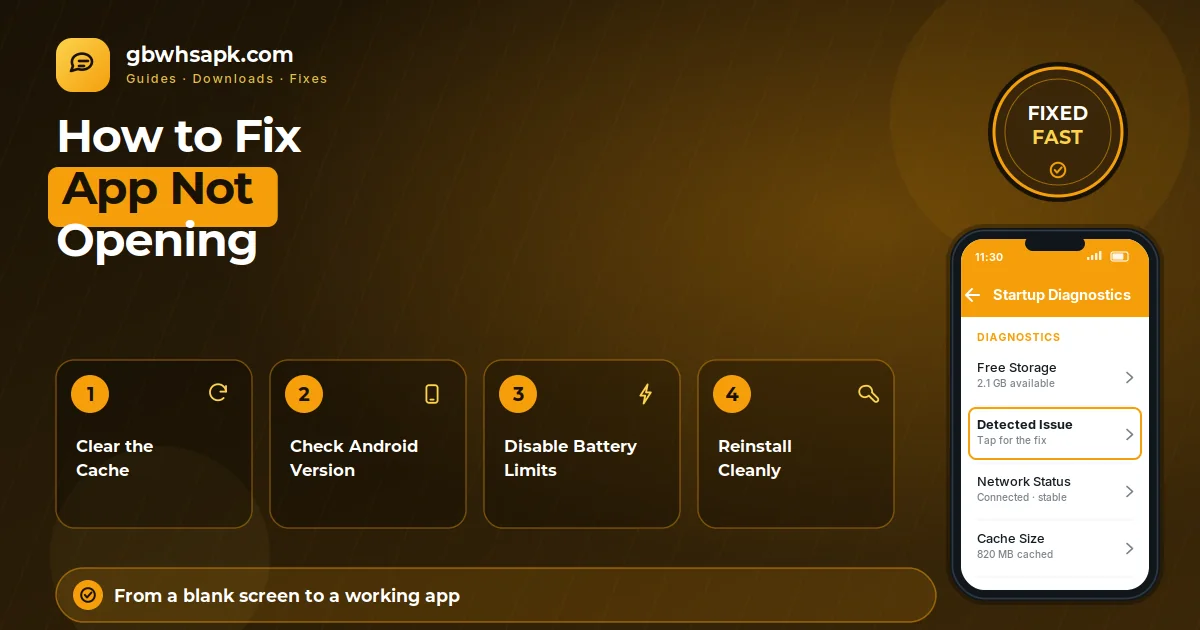Viewport: 1200px width, 630px height.
Task: Open the Check Android Version step label
Action: point(354,458)
